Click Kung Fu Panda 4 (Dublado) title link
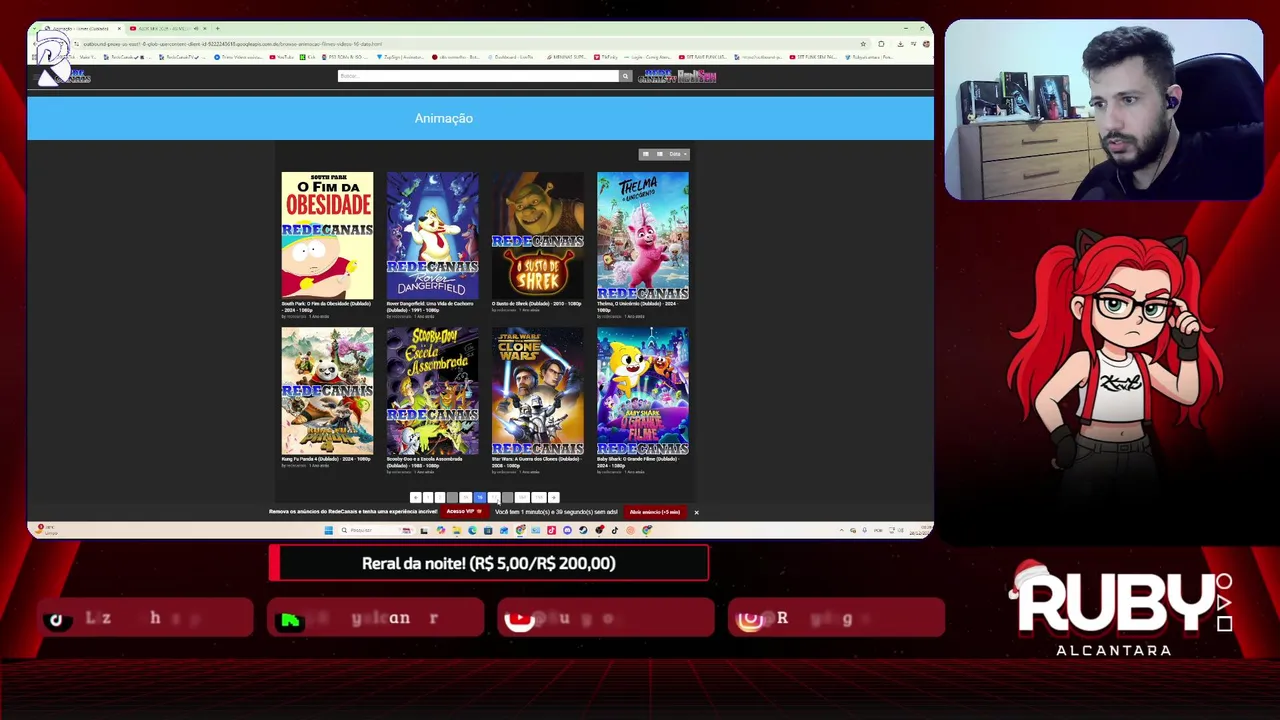 point(326,459)
